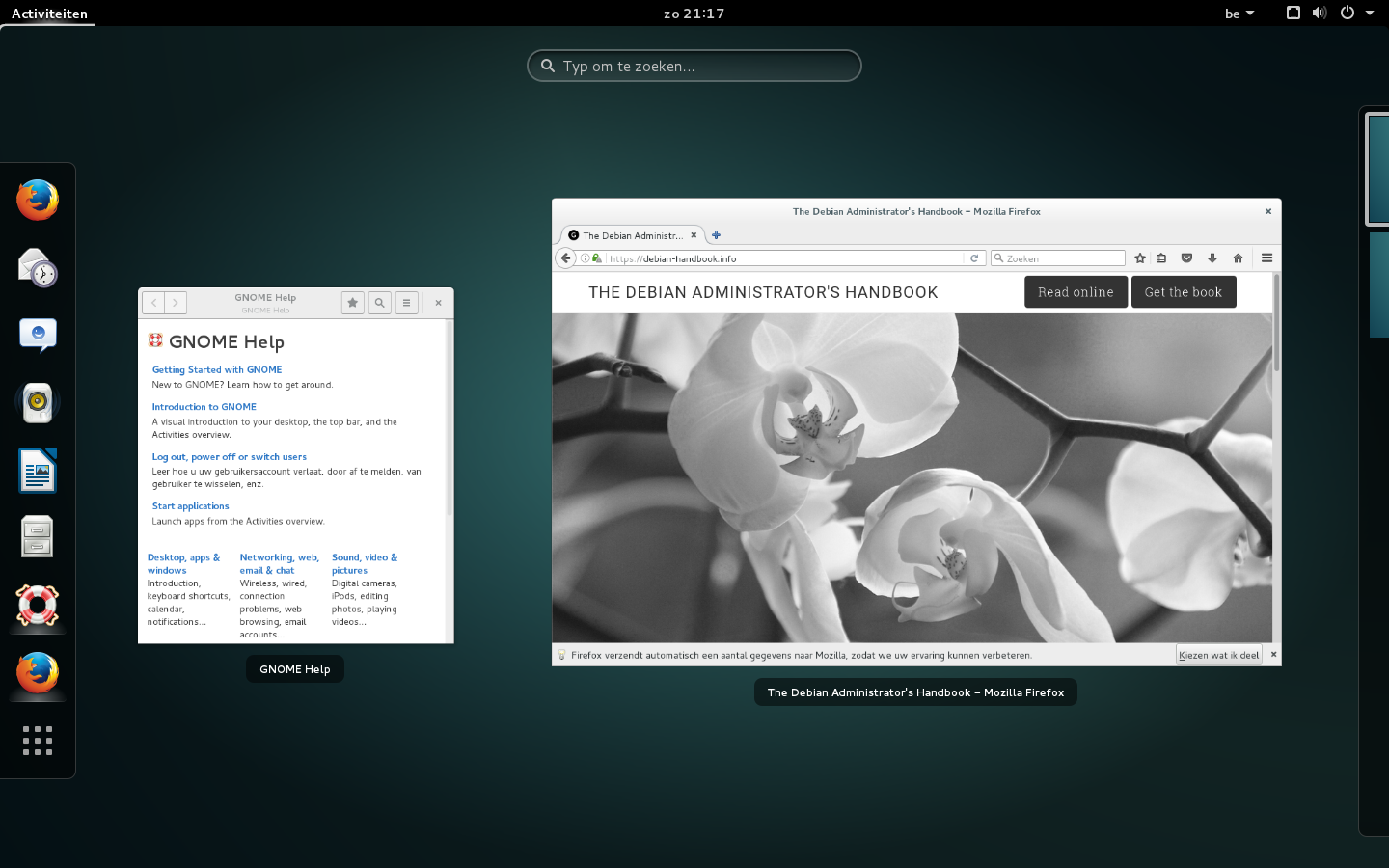Open Start applications link

(x=191, y=506)
